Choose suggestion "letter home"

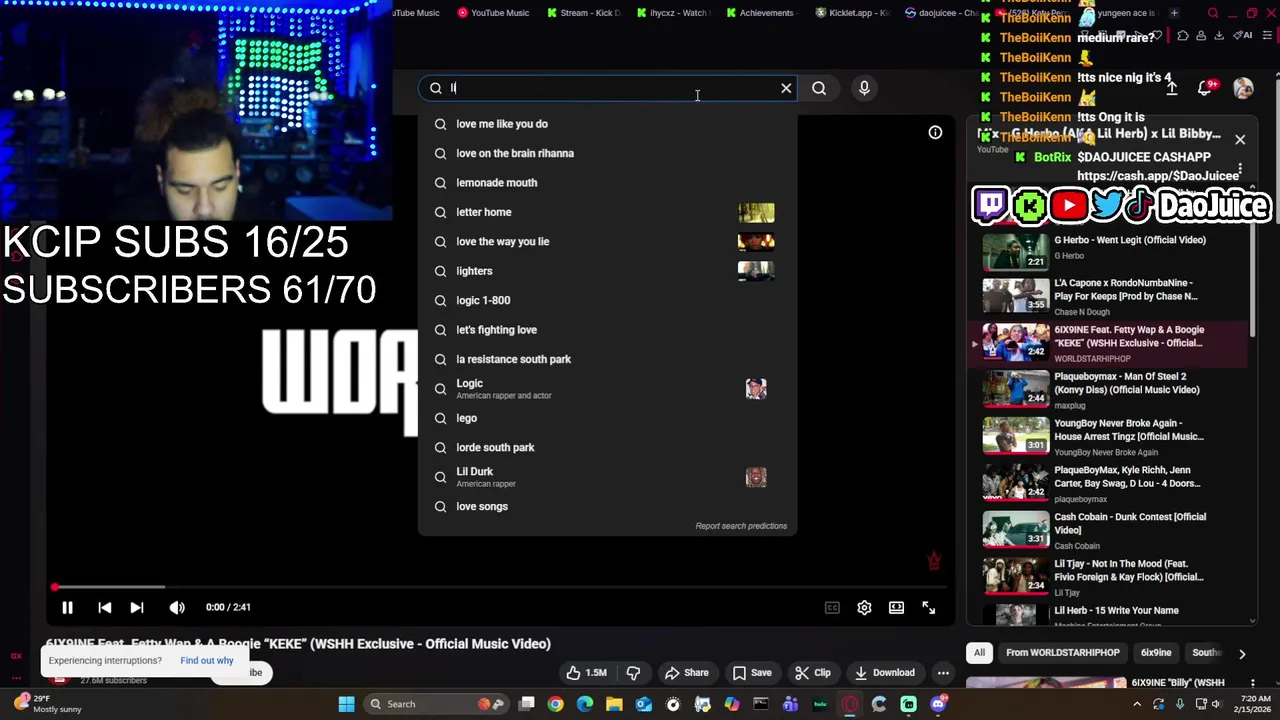click(x=607, y=212)
